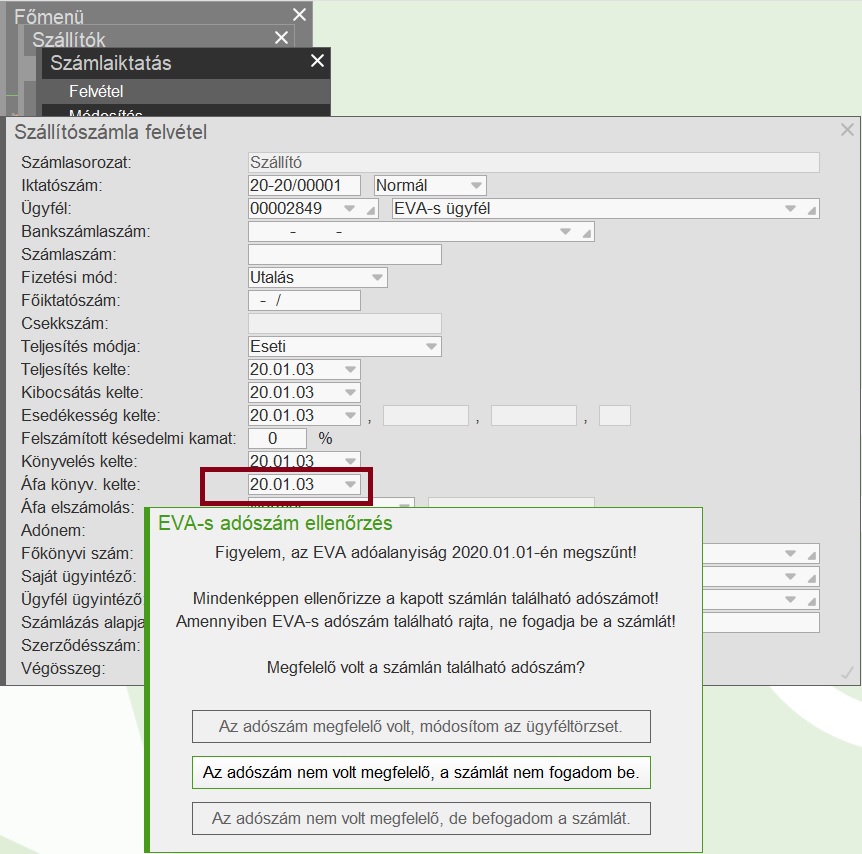
Task: Click the confirm checkmark at window bottom
Action: point(847,671)
